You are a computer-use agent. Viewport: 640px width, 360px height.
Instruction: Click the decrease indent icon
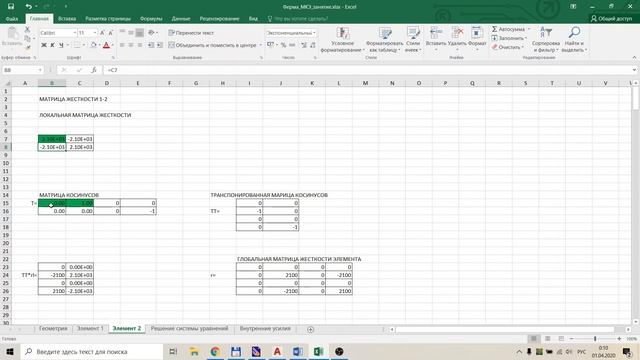(x=151, y=45)
